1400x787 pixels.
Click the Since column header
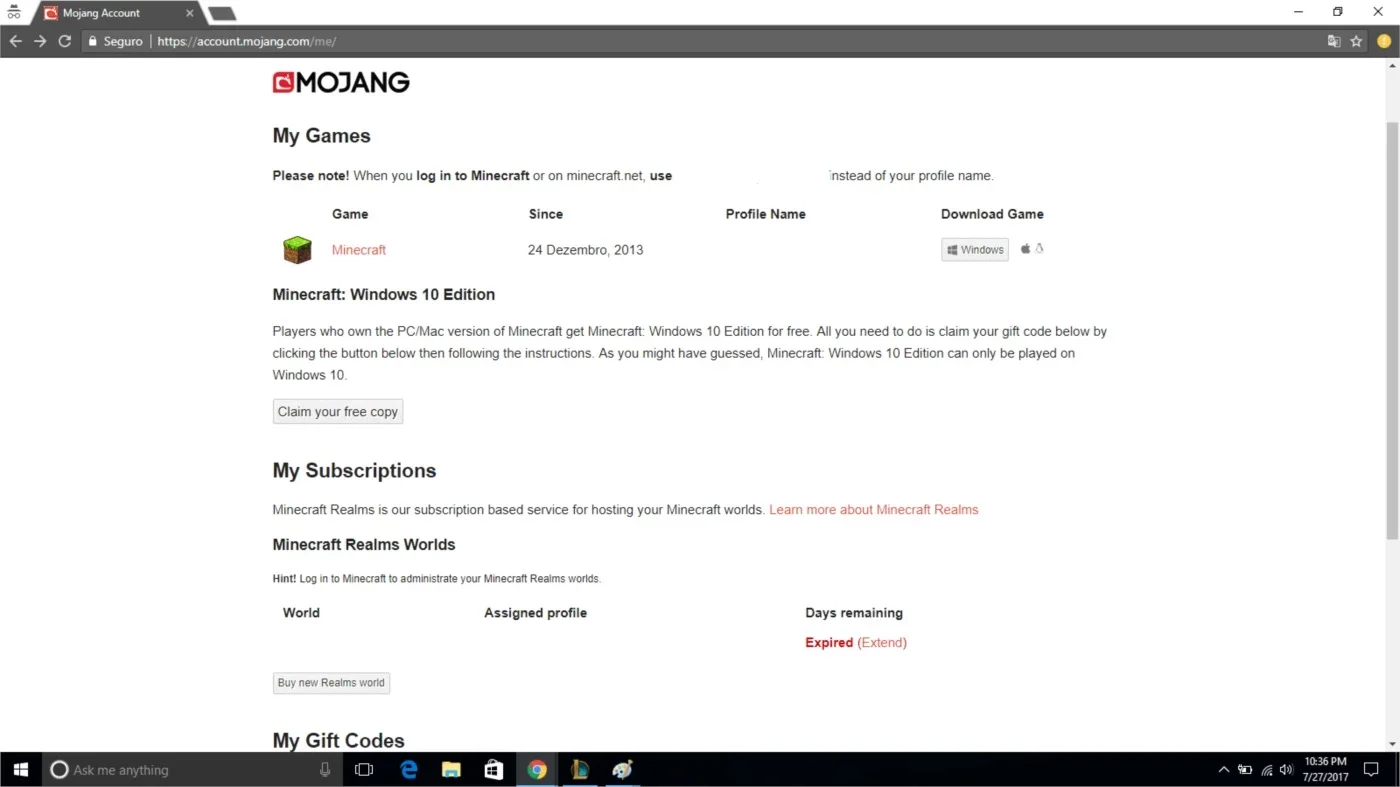point(546,214)
